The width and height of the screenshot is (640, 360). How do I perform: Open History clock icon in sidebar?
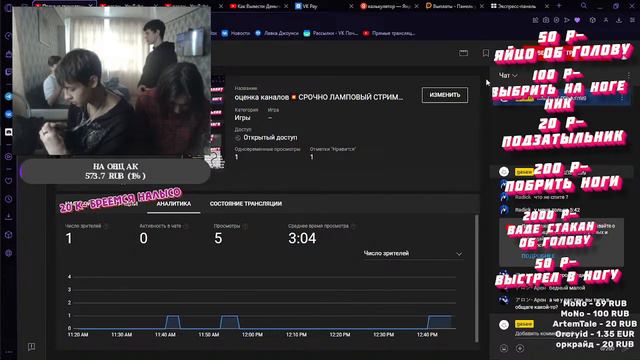coord(9,199)
